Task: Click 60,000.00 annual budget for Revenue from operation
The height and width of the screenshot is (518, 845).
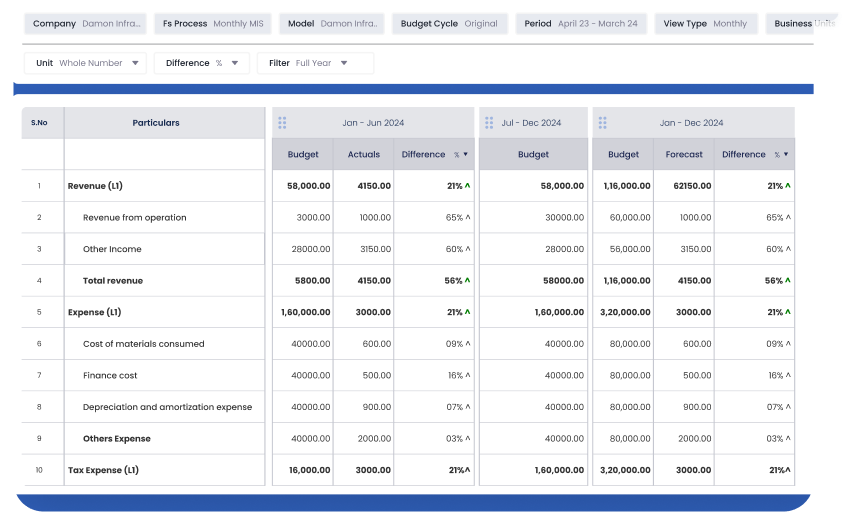Action: click(630, 218)
